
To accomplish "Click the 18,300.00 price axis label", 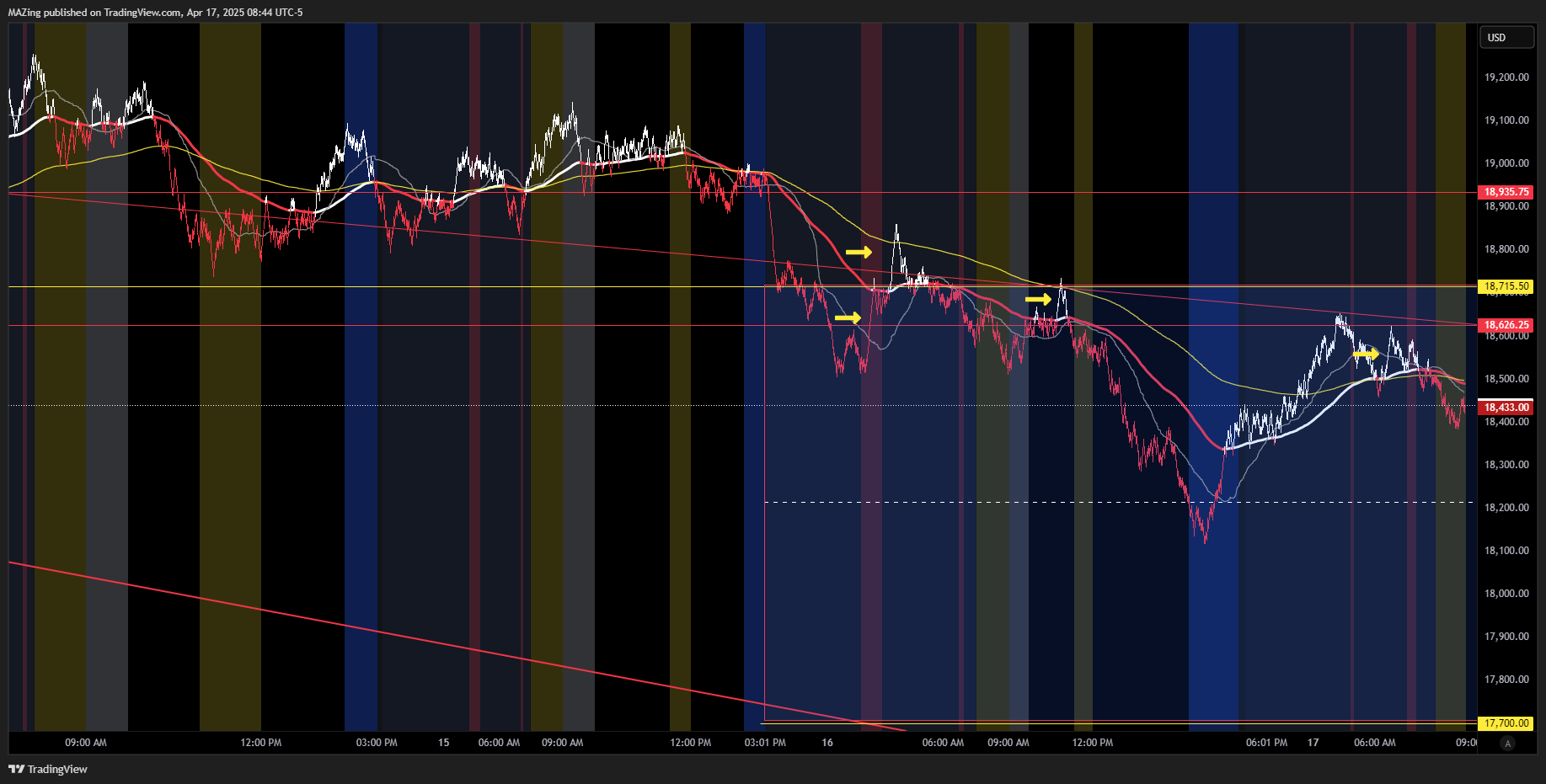I will [x=1506, y=465].
